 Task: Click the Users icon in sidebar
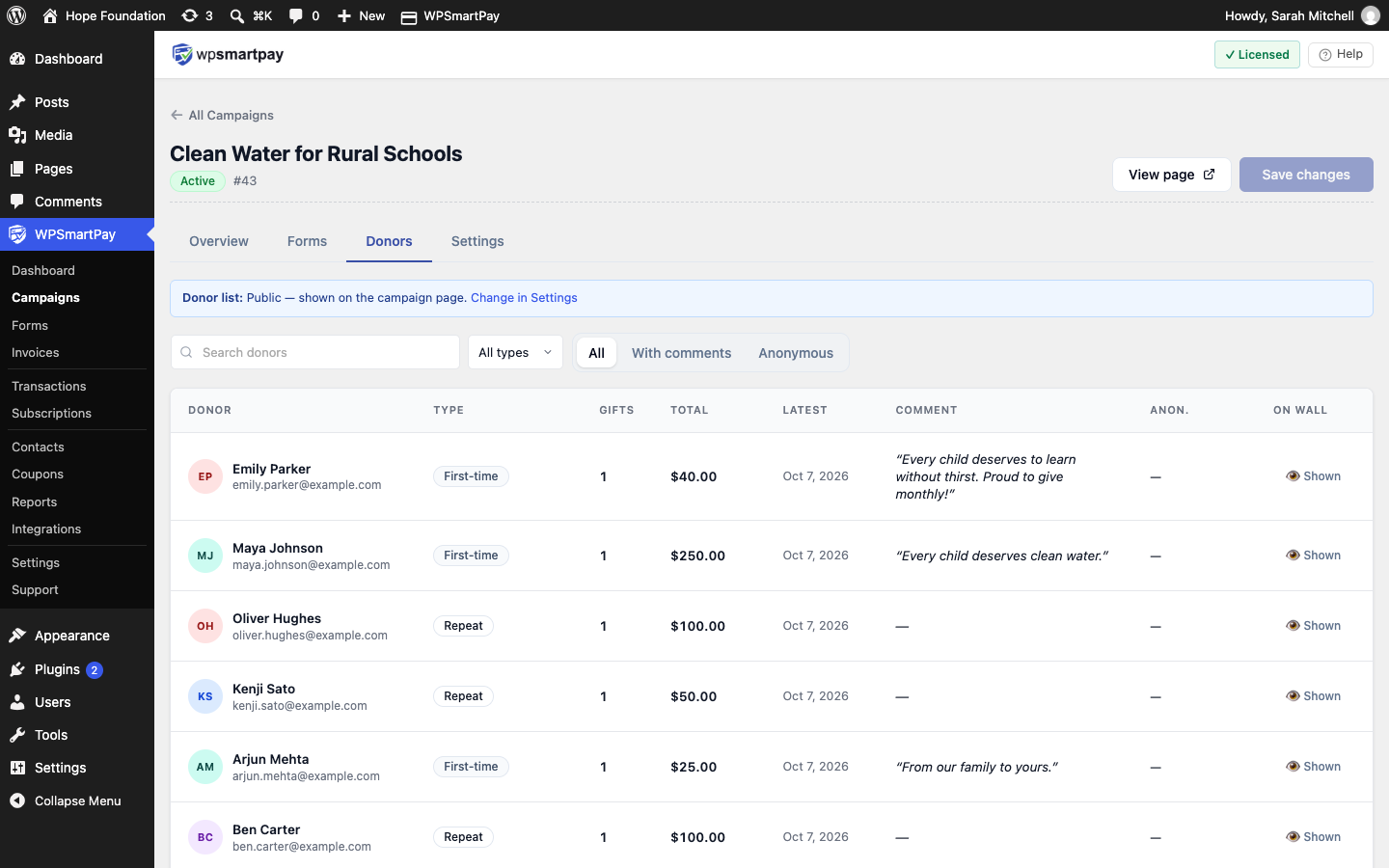(x=17, y=702)
